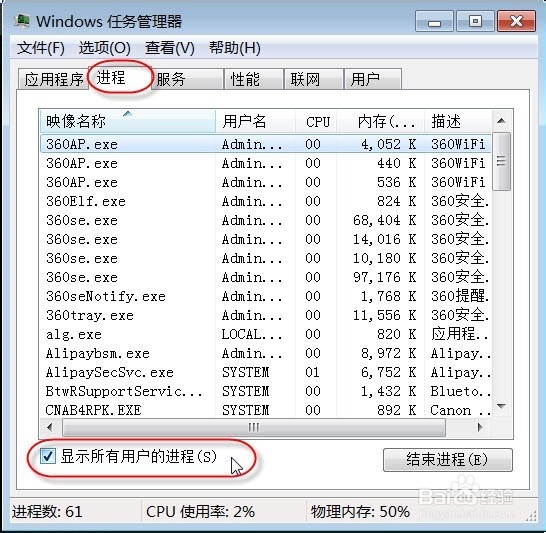
Task: Select the 360AP.exe row with 4,052 K
Action: coord(266,144)
